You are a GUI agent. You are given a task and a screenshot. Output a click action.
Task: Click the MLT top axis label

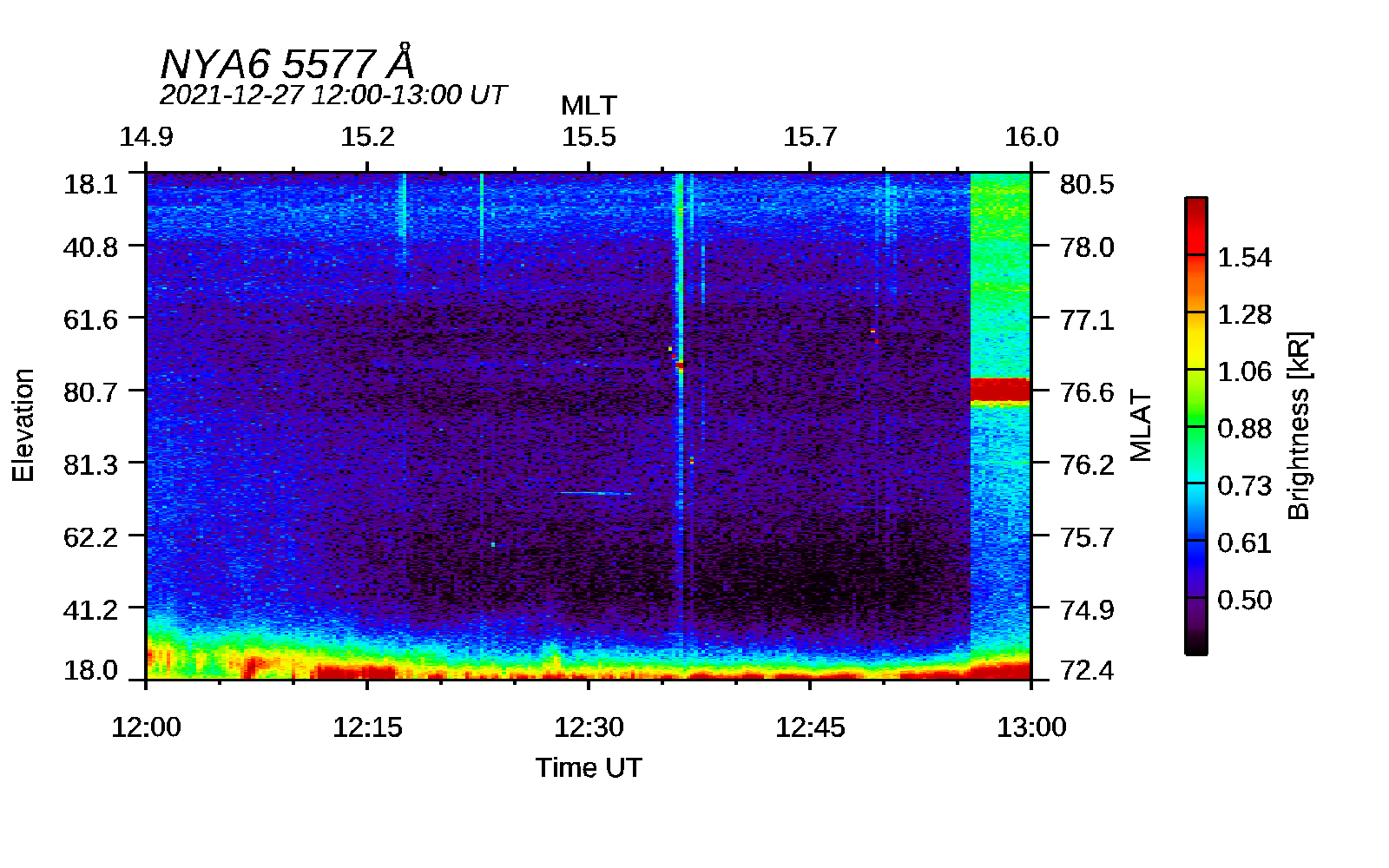point(589,105)
